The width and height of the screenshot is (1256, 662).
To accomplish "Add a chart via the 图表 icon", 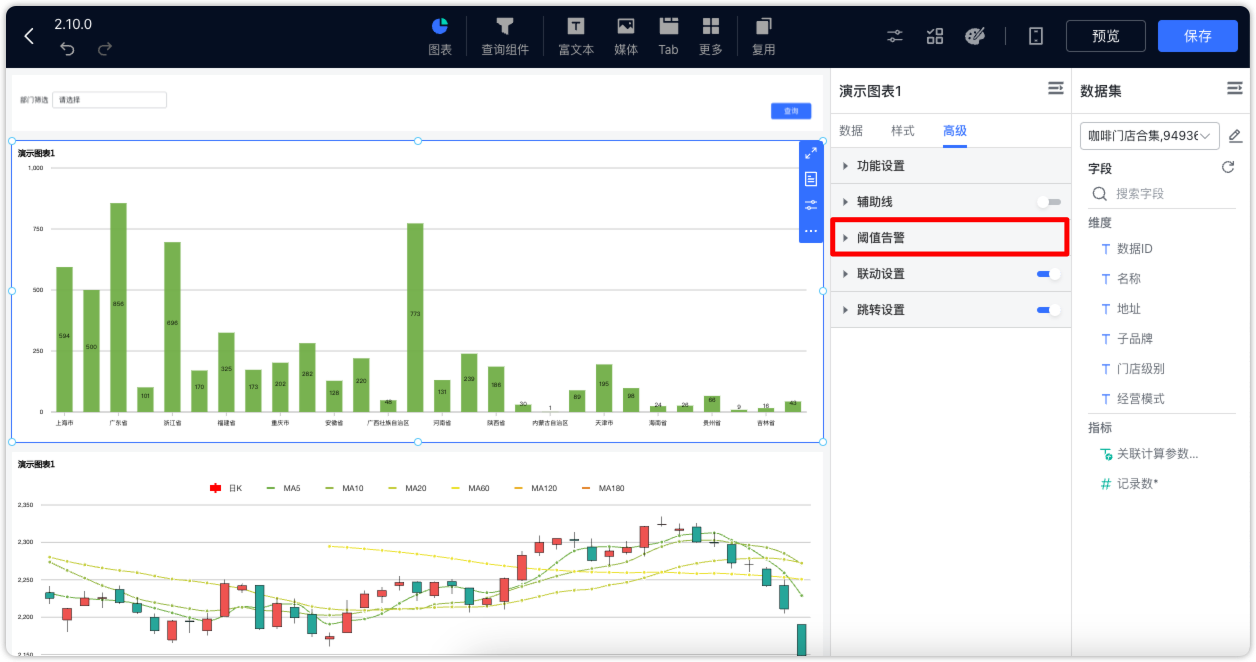I will click(440, 36).
